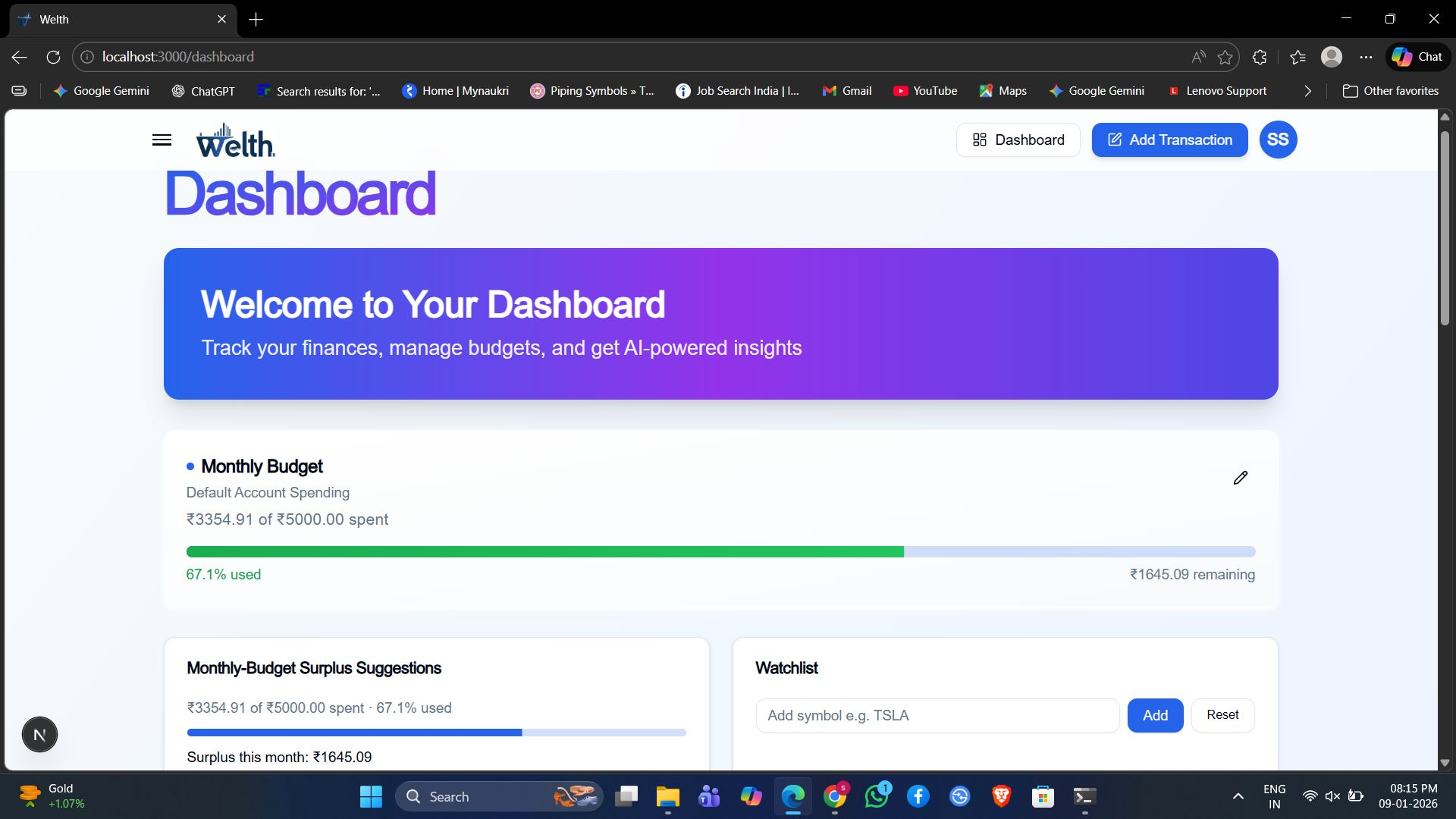Show hidden system tray icons
Viewport: 1456px width, 819px height.
pyautogui.click(x=1238, y=796)
